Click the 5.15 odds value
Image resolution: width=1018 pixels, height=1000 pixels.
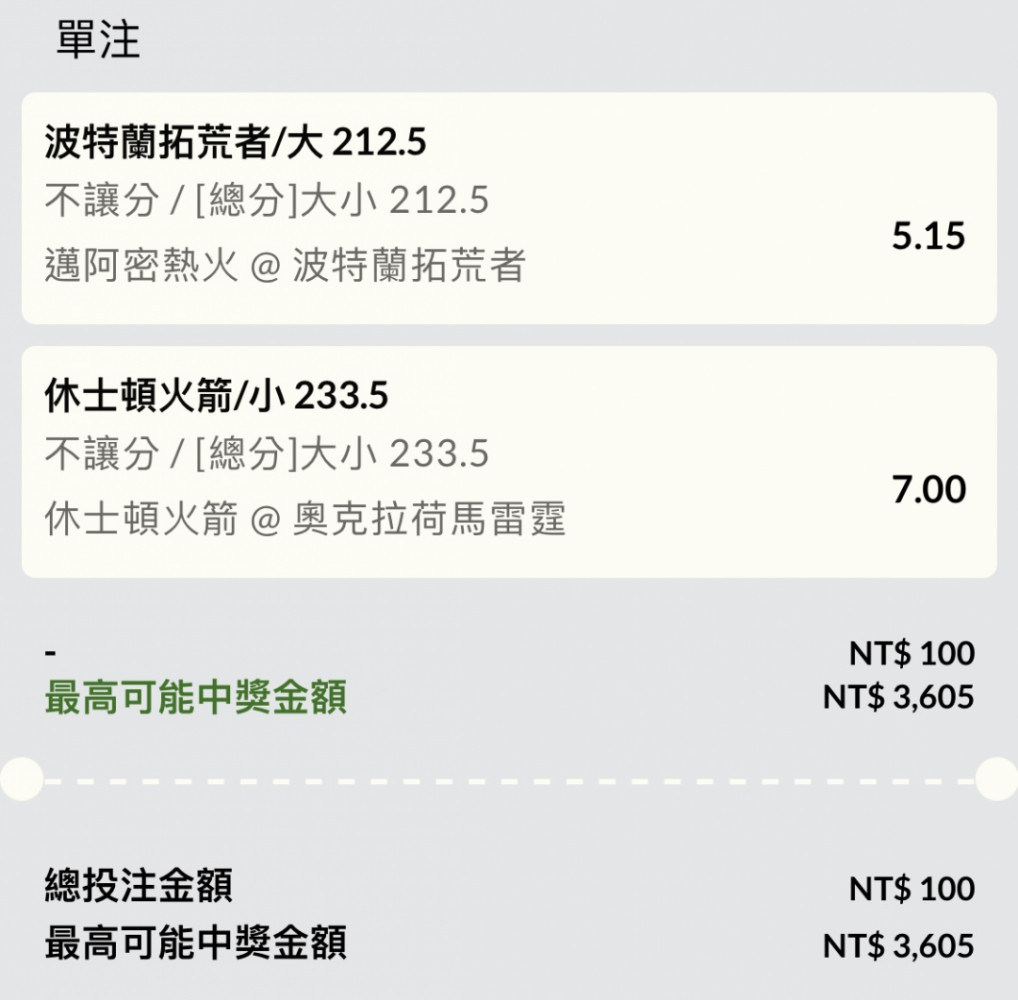pyautogui.click(x=928, y=236)
